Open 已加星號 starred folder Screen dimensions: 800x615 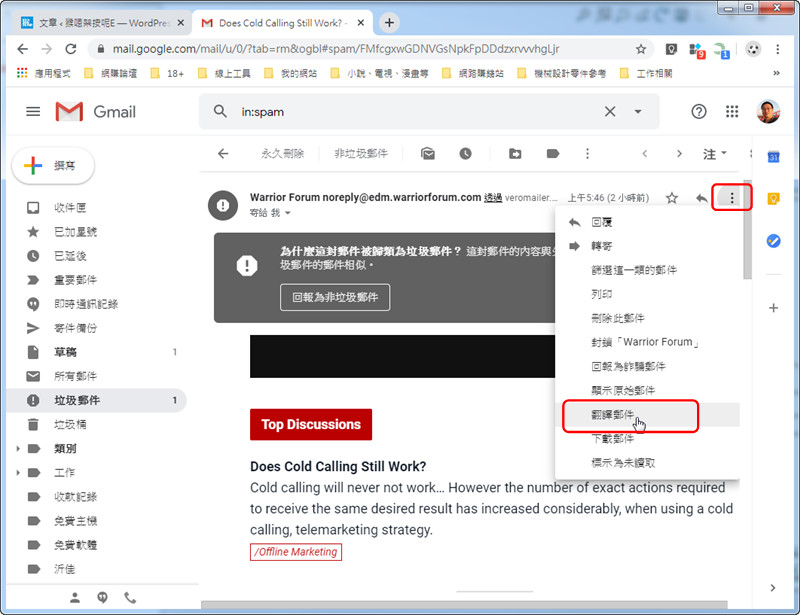[97, 232]
